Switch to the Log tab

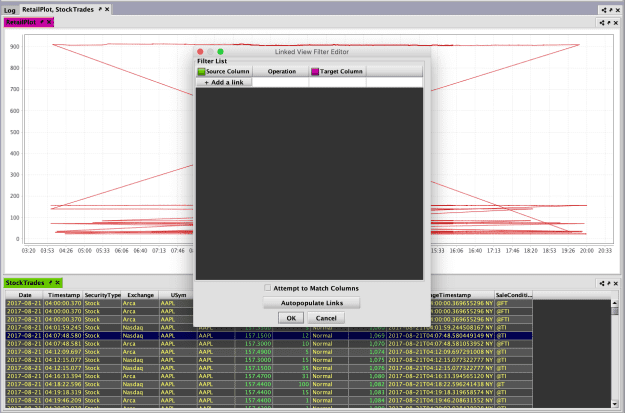9,8
